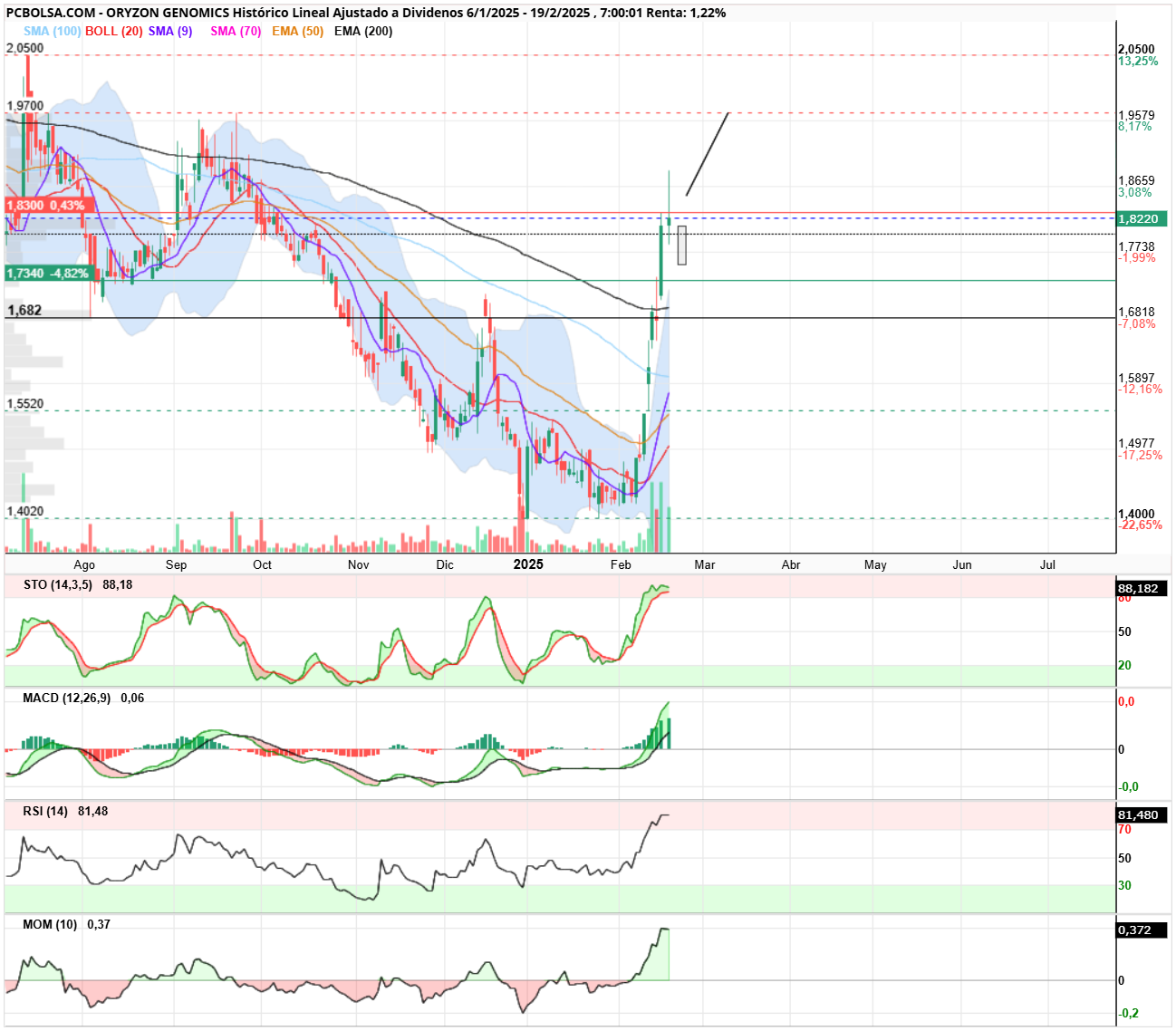Screen dimensions: 1176x1031
Task: Click the MOM (10) indicator title
Action: click(50, 924)
